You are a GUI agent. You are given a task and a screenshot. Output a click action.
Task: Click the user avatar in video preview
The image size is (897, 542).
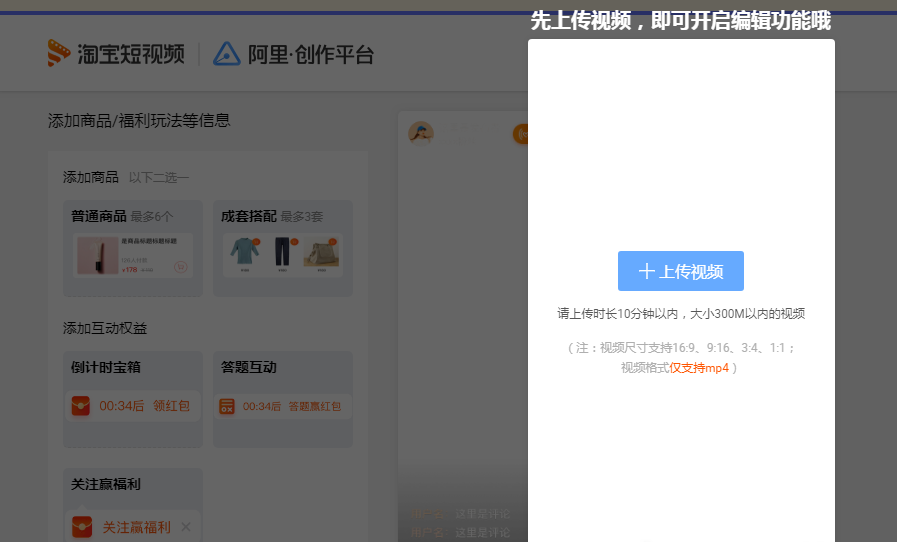421,134
